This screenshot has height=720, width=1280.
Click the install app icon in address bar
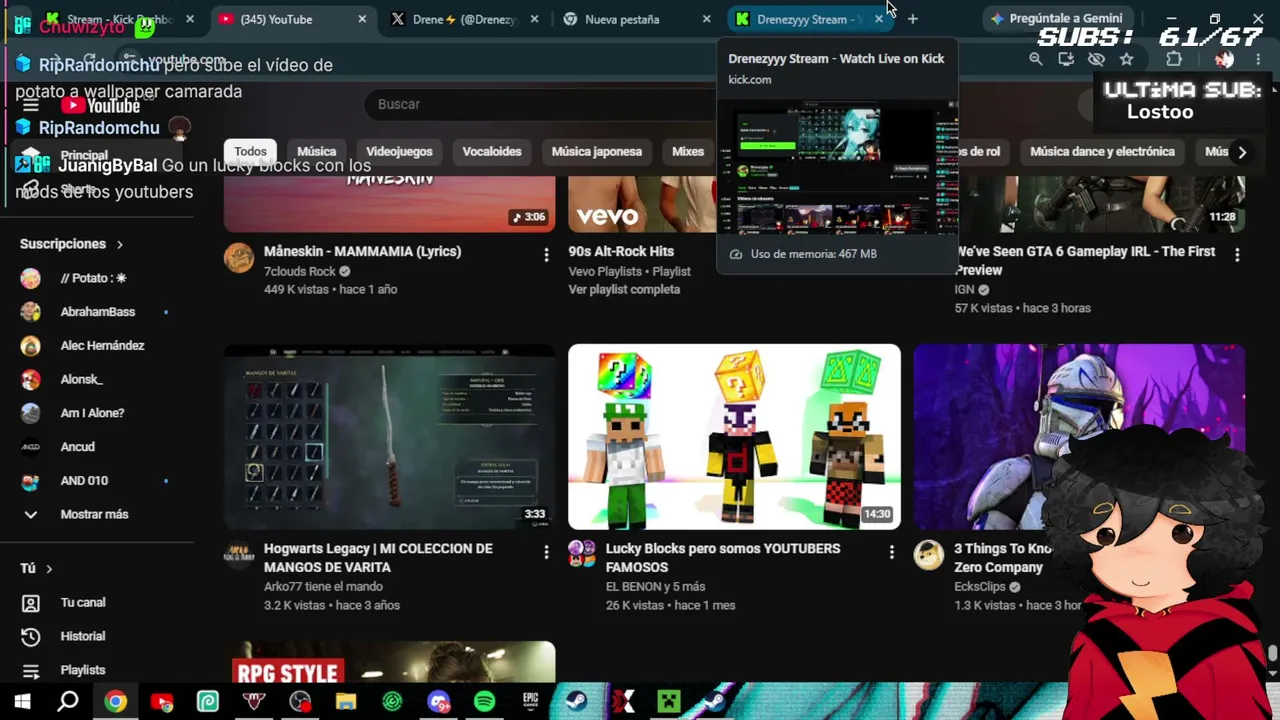tap(1066, 59)
